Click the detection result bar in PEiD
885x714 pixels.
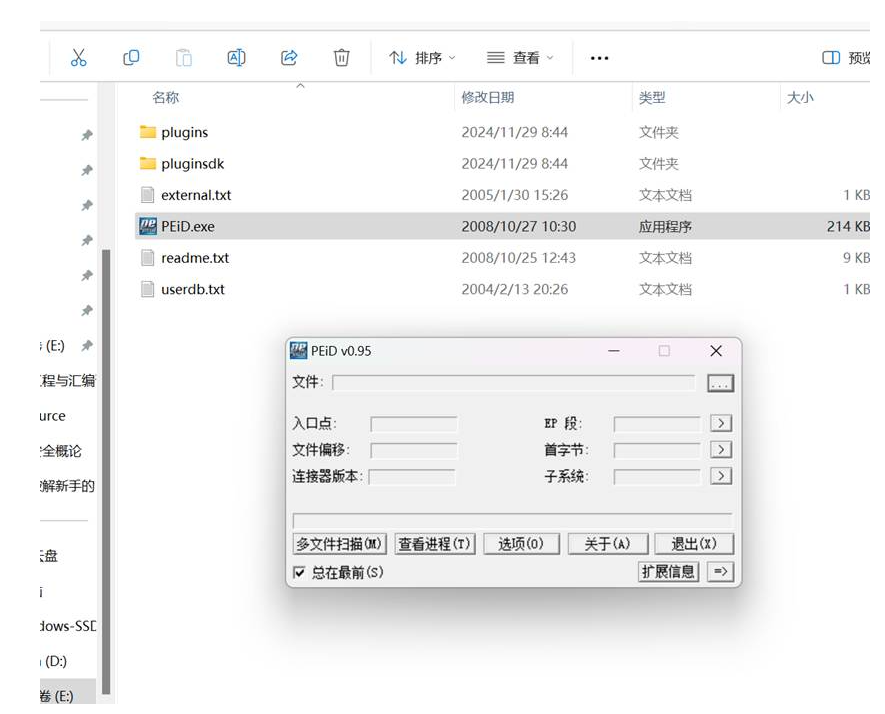pos(512,520)
